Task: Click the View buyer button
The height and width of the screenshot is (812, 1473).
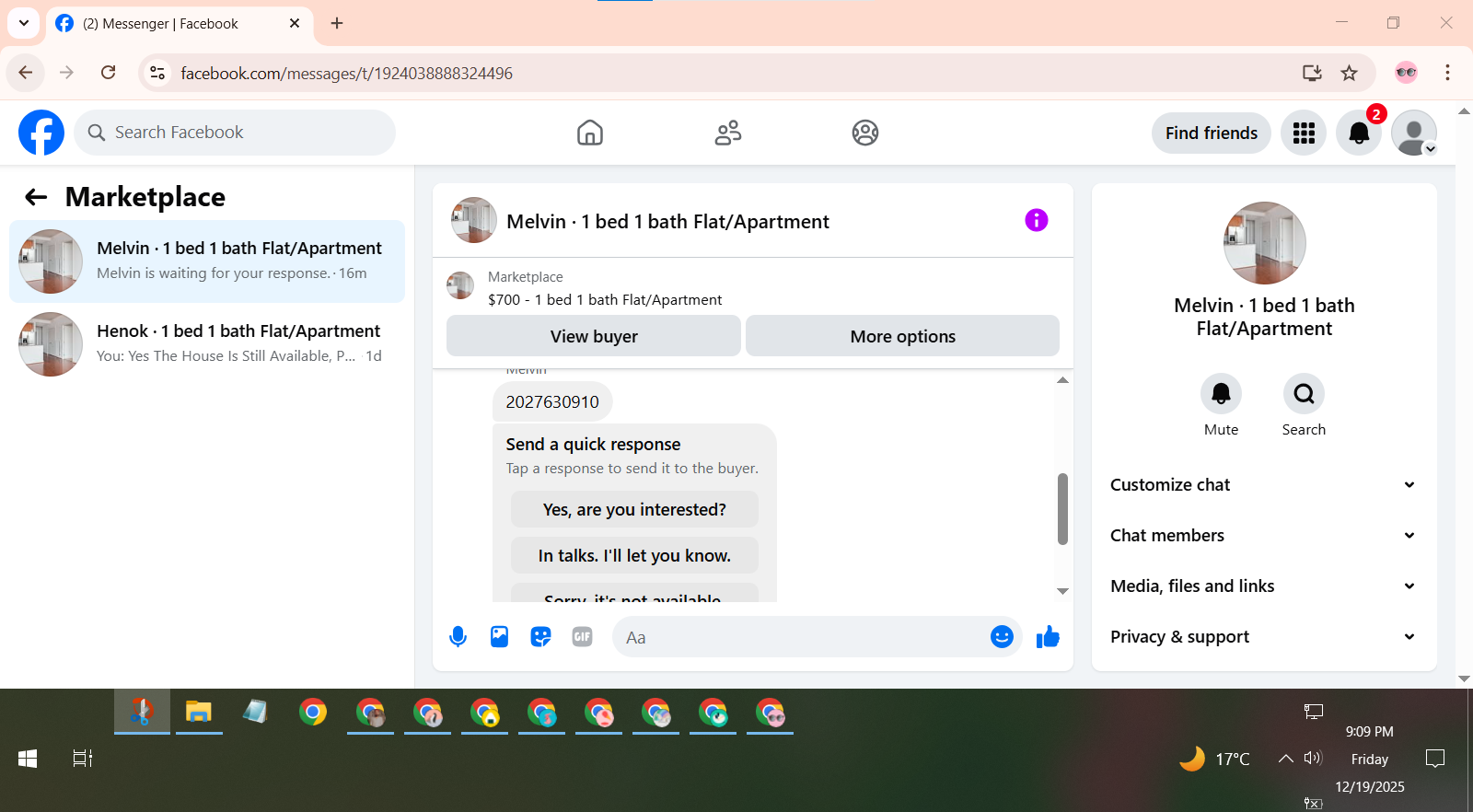Action: click(x=594, y=336)
